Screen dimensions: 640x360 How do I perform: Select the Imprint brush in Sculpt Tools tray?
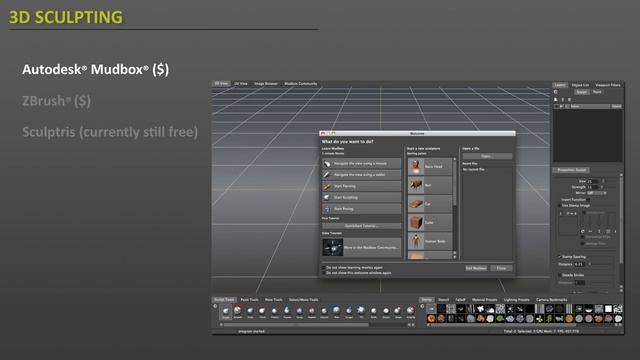324,312
